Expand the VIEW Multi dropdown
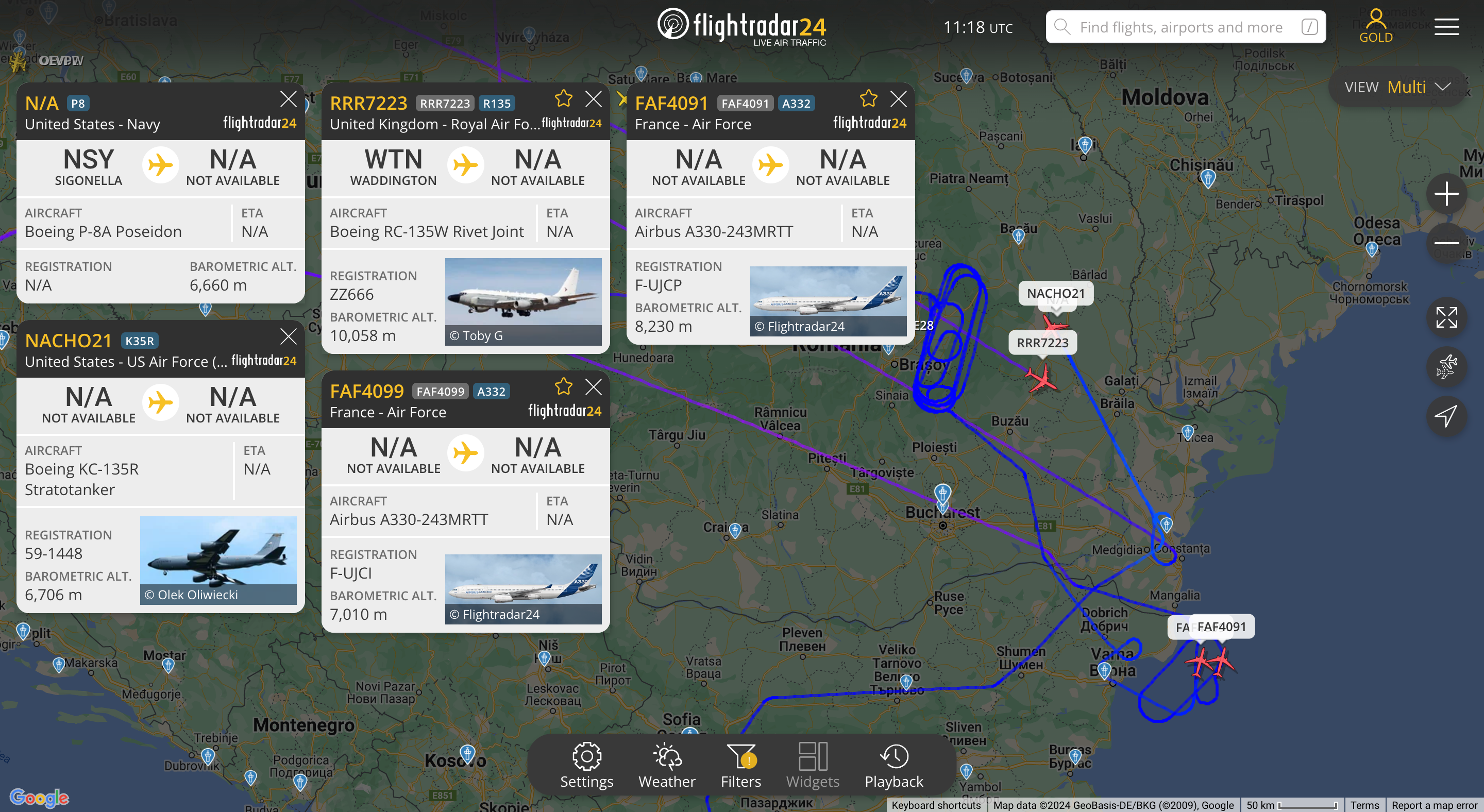Viewport: 1484px width, 812px height. pyautogui.click(x=1397, y=87)
